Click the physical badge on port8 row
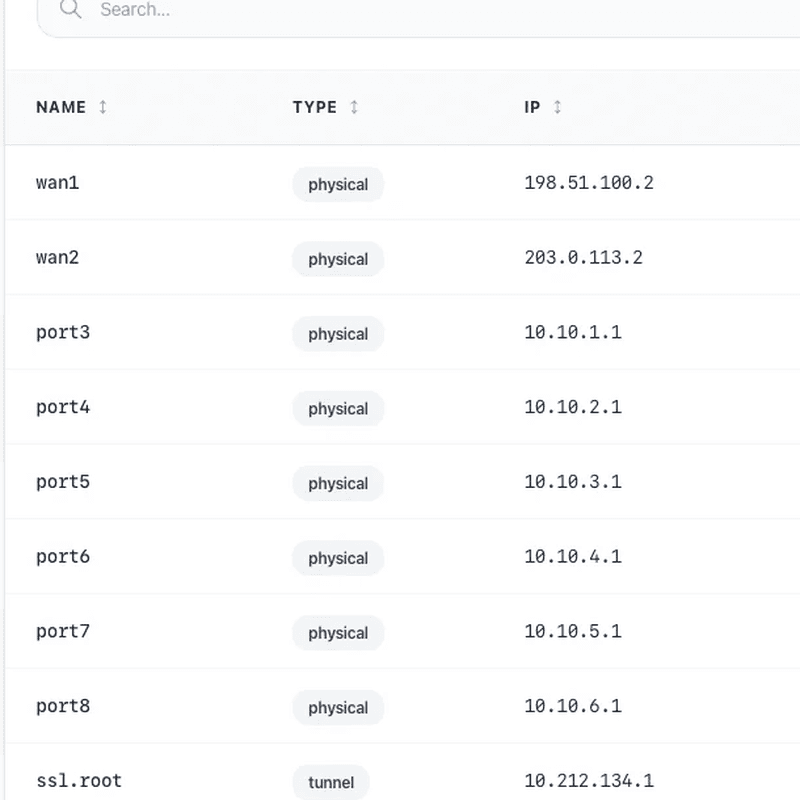The image size is (800, 800). pyautogui.click(x=337, y=708)
